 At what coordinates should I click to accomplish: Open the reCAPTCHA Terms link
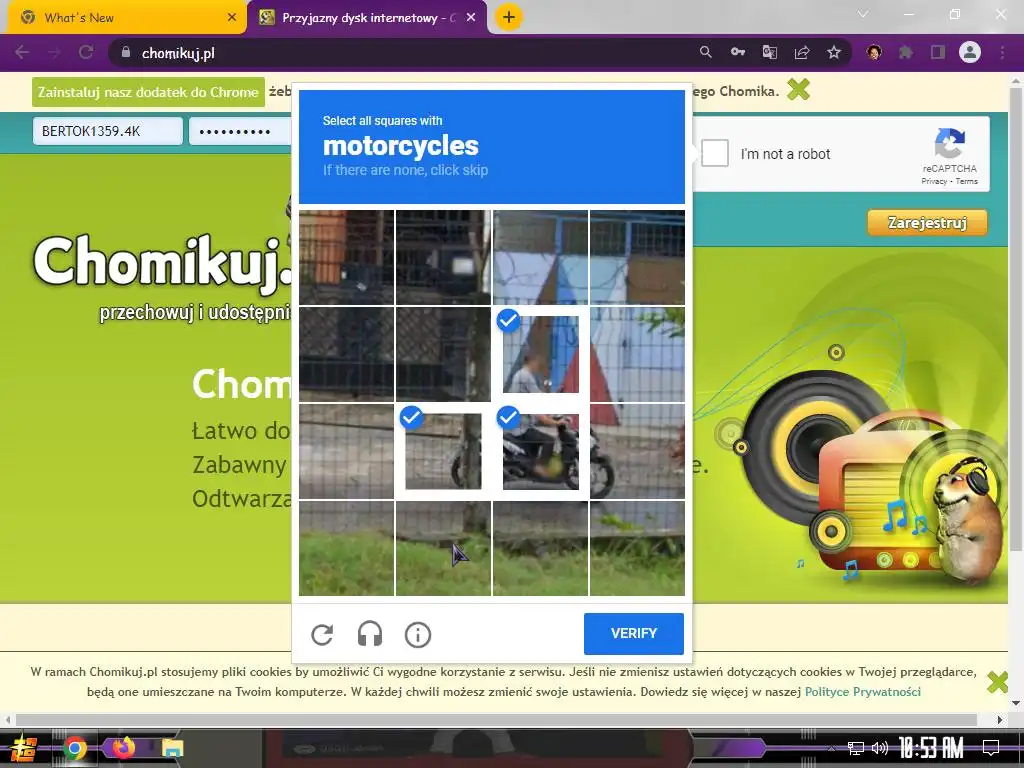[967, 182]
